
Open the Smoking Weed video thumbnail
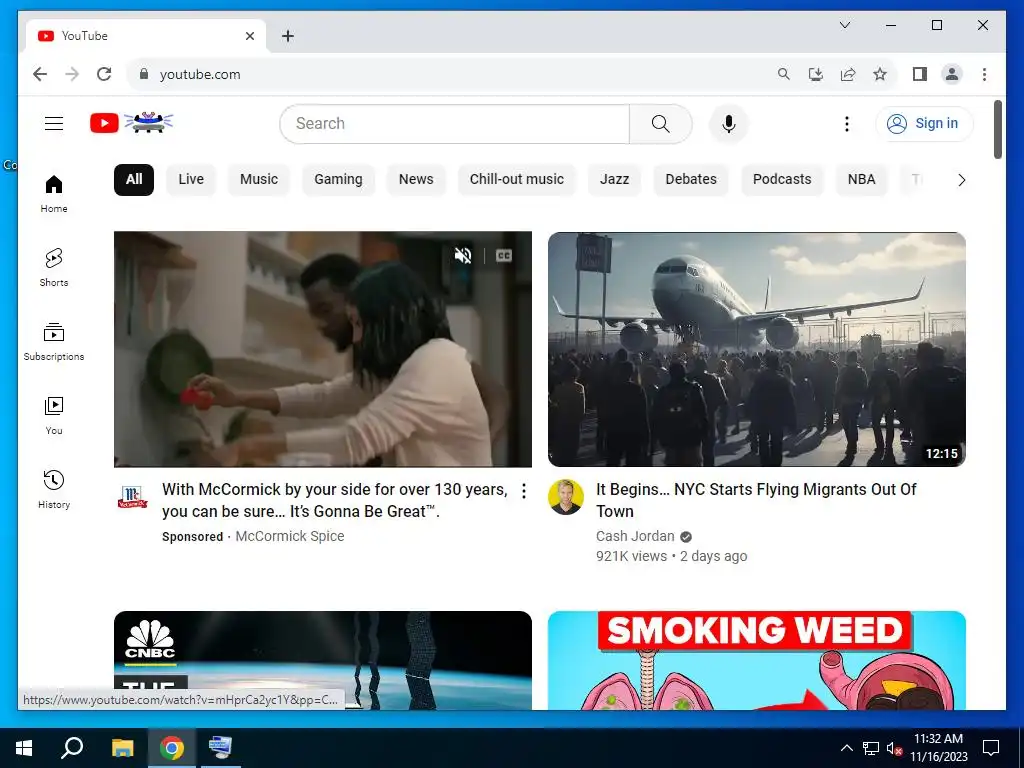(757, 660)
